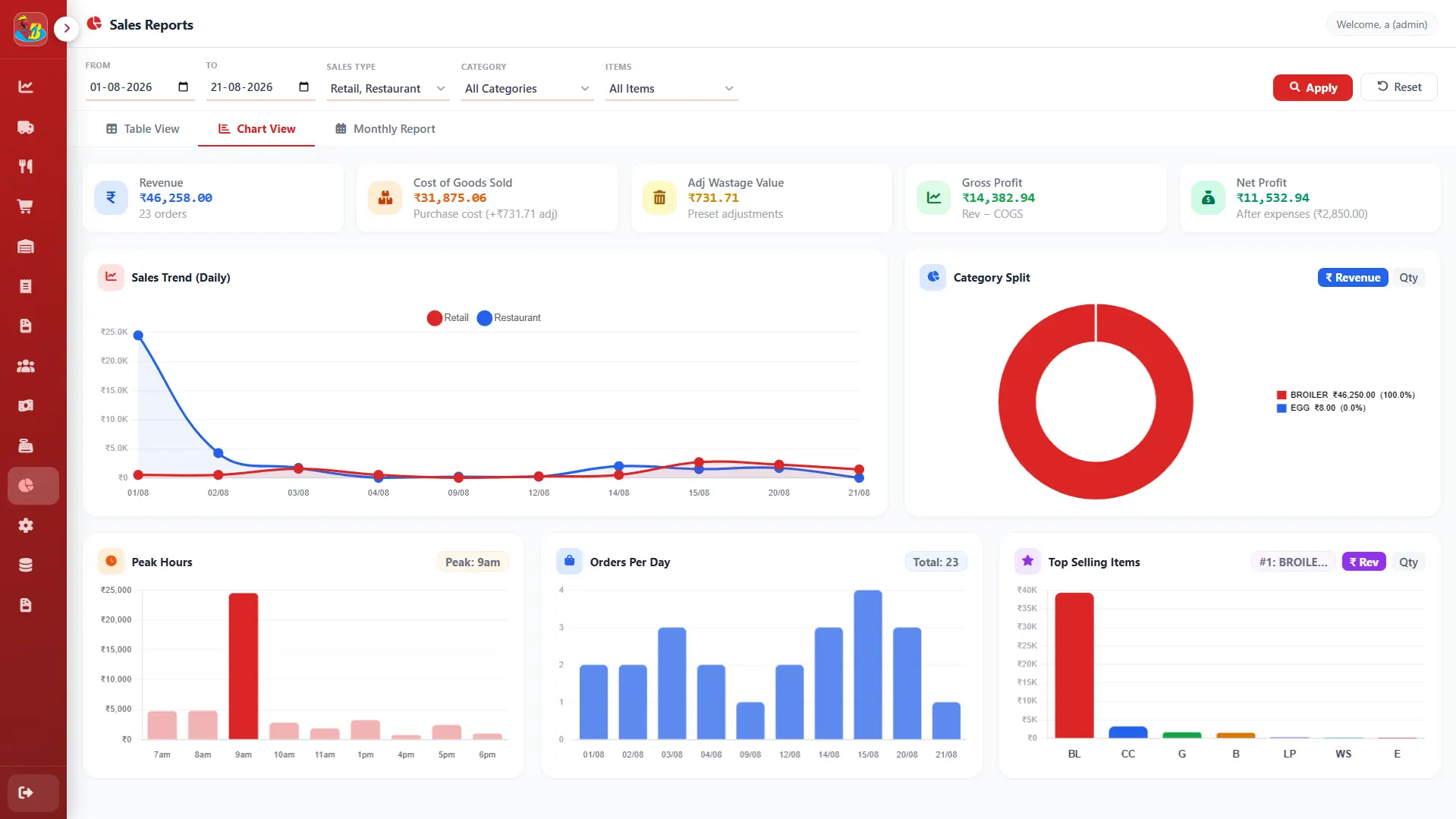This screenshot has height=819, width=1456.
Task: Open the To date calendar picker icon
Action: [x=303, y=87]
